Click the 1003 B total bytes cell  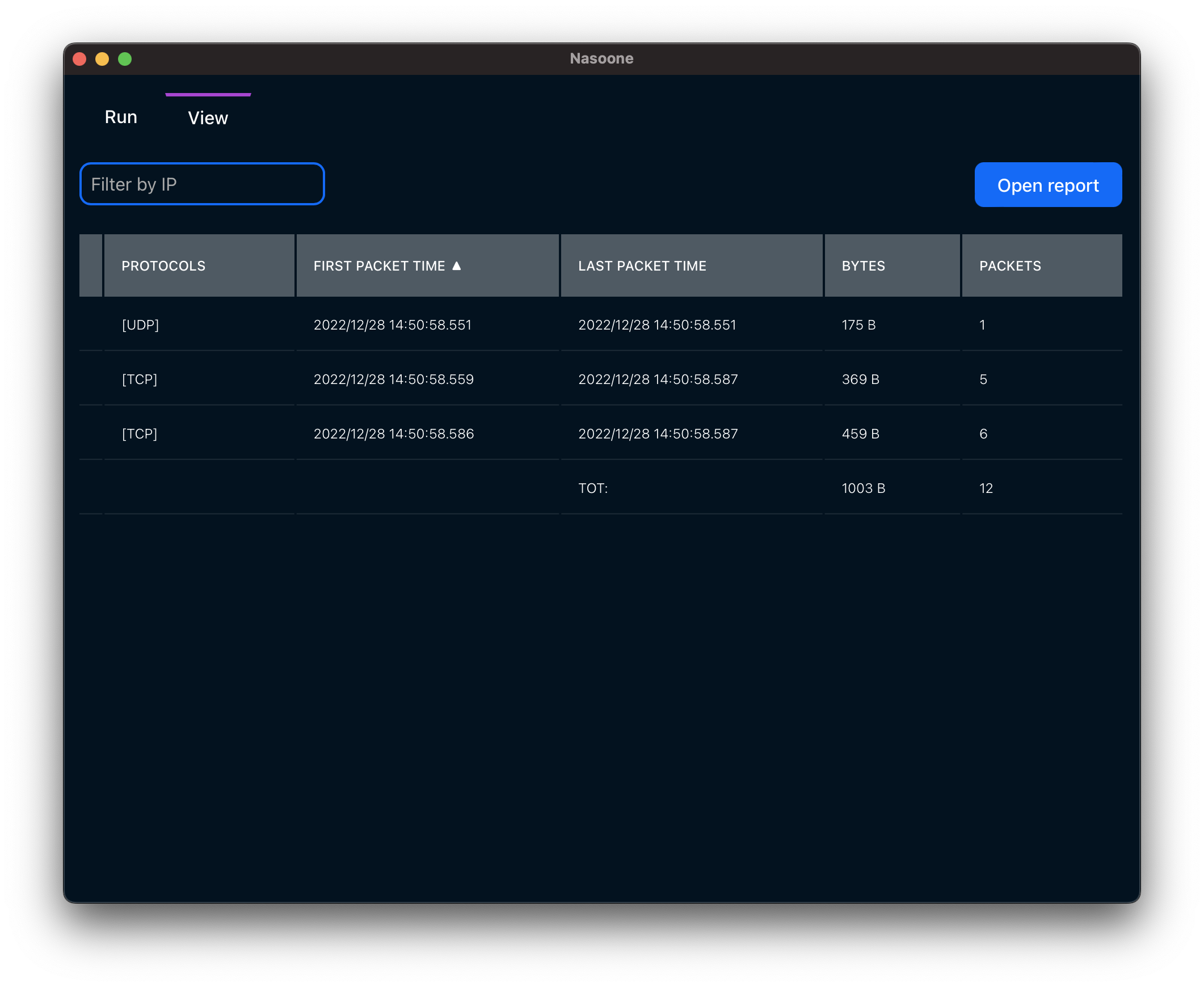click(863, 488)
